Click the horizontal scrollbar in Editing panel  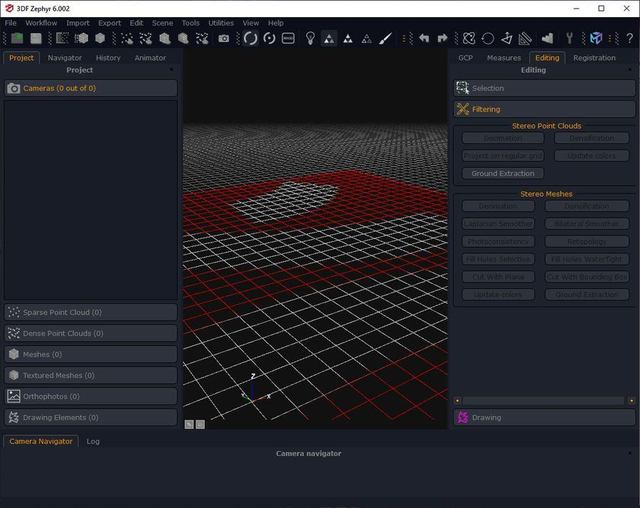click(x=545, y=400)
